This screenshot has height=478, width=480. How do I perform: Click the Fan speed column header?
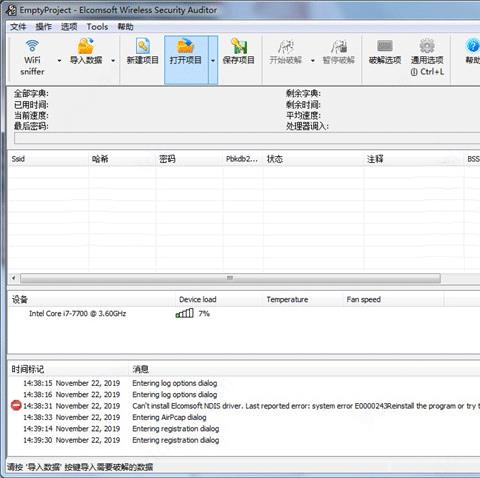[394, 299]
